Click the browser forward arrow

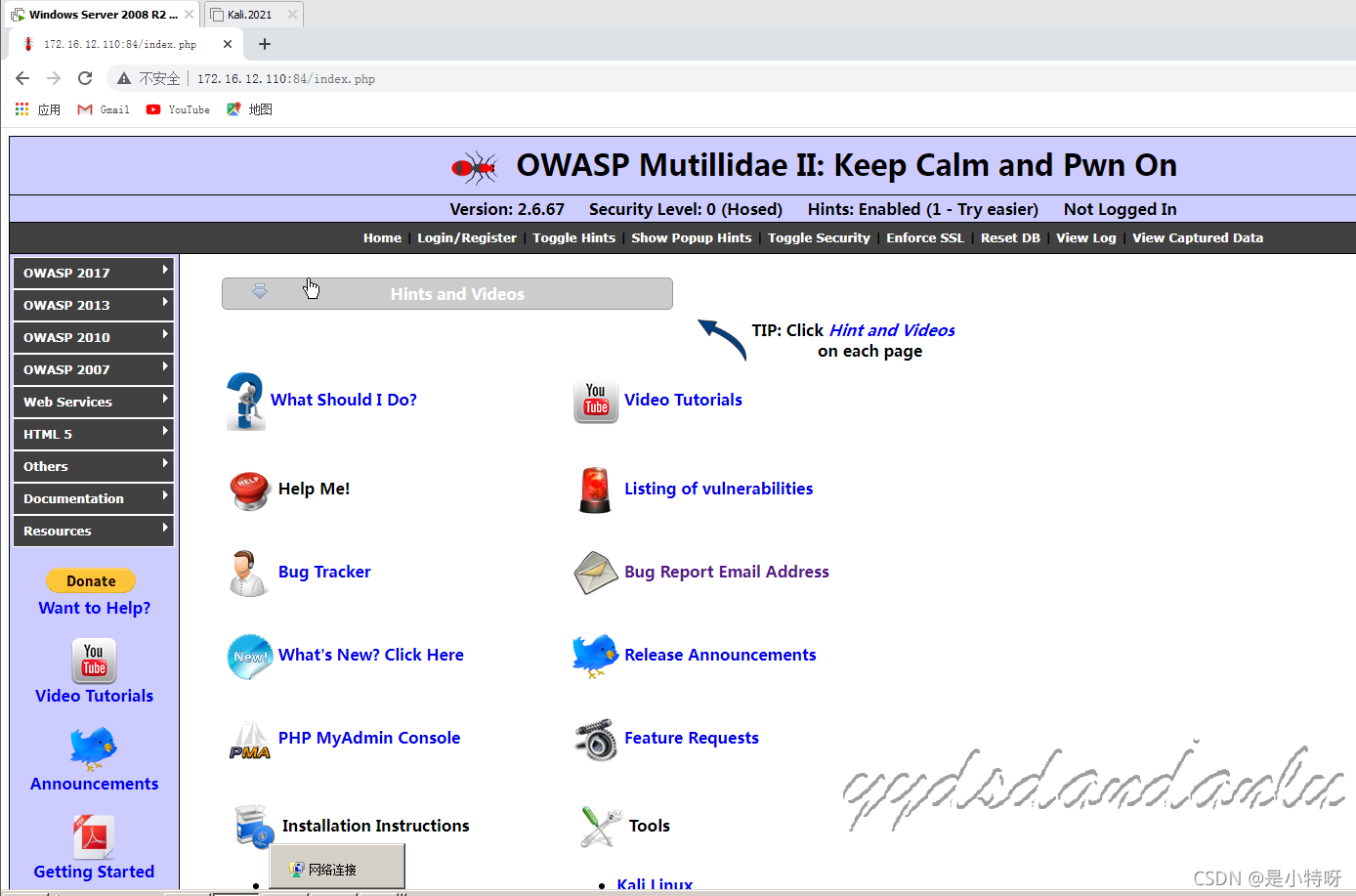[54, 78]
